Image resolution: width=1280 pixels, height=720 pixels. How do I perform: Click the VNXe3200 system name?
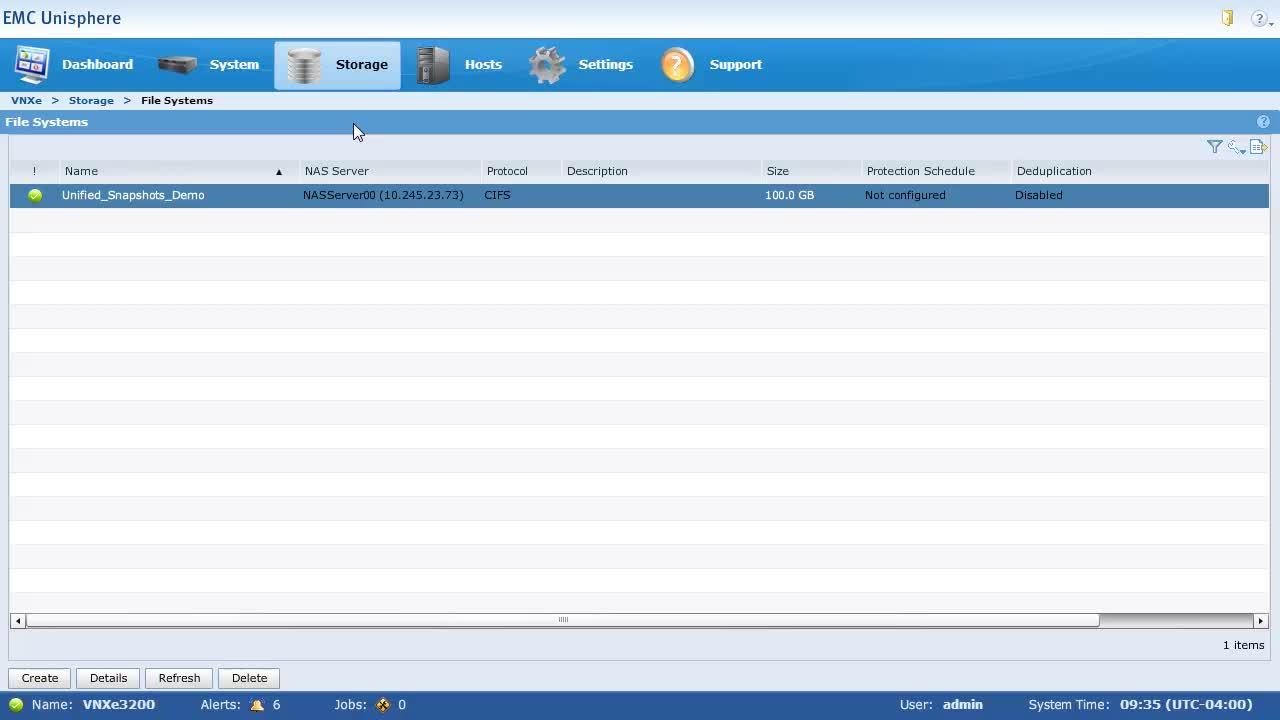click(118, 705)
